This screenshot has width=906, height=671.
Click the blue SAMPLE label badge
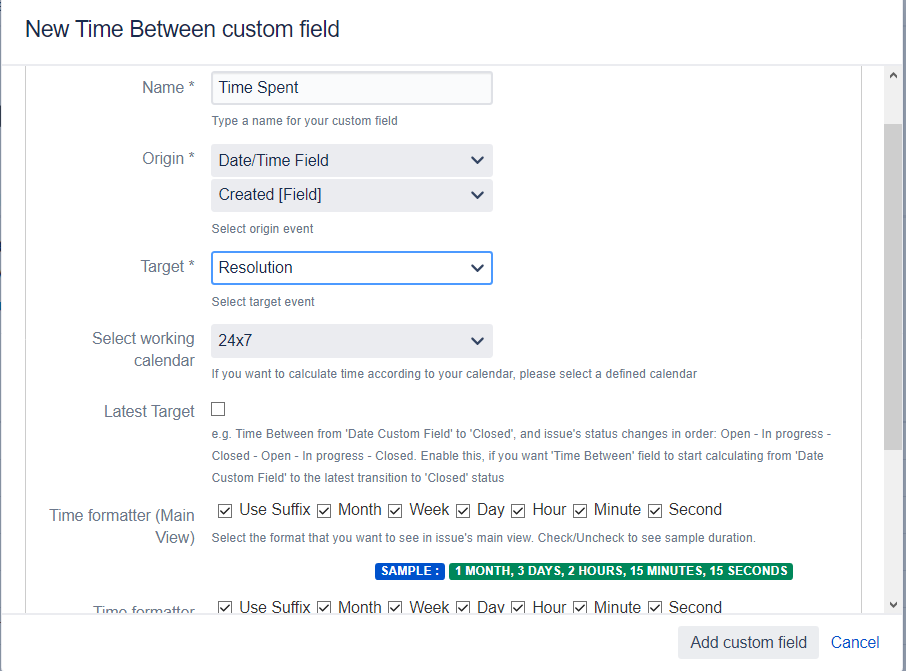coord(410,572)
